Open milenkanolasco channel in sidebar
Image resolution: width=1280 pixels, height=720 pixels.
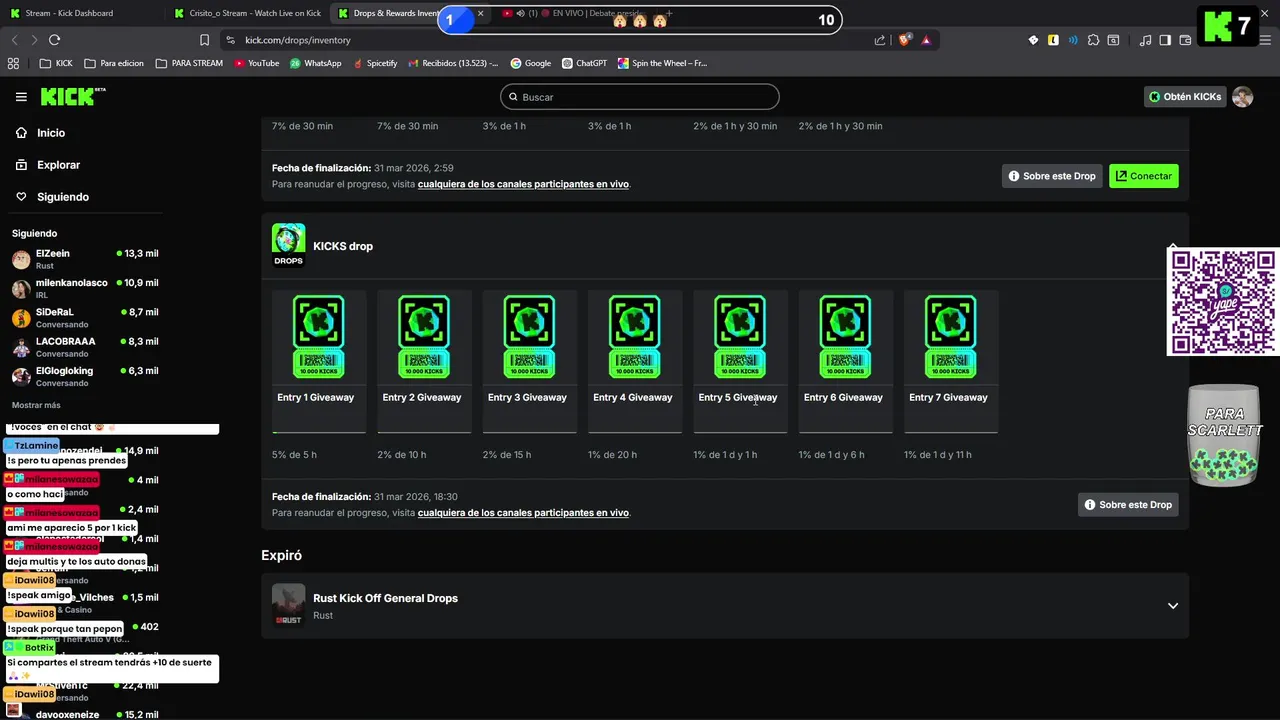(x=85, y=289)
